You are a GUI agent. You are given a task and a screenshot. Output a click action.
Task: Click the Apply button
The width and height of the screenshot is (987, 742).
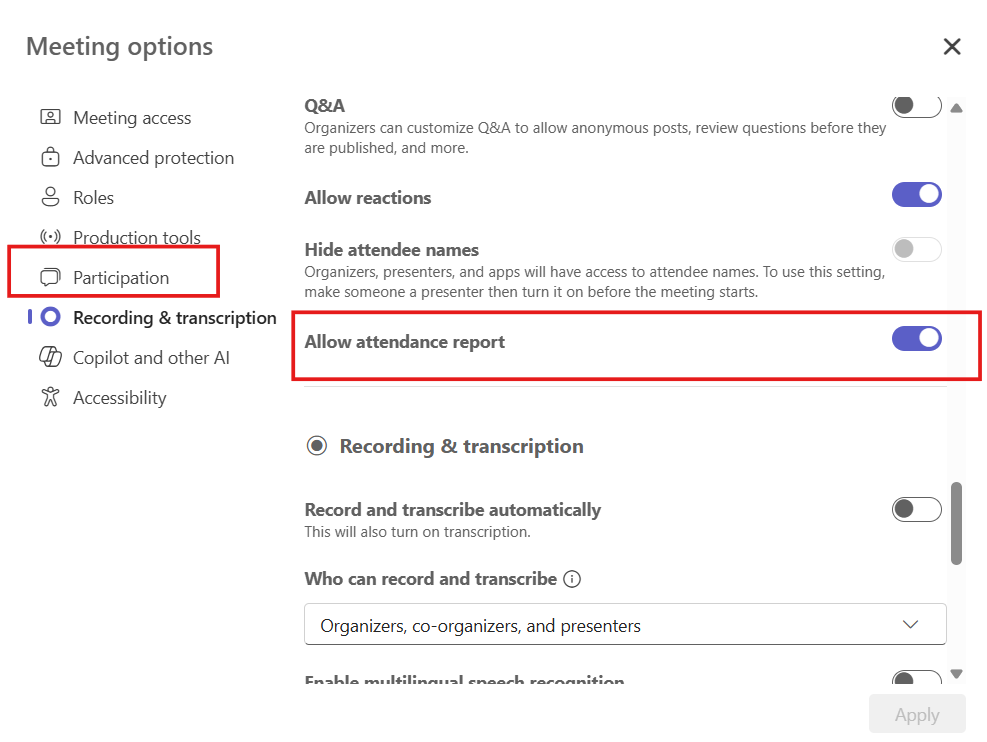coord(916,714)
